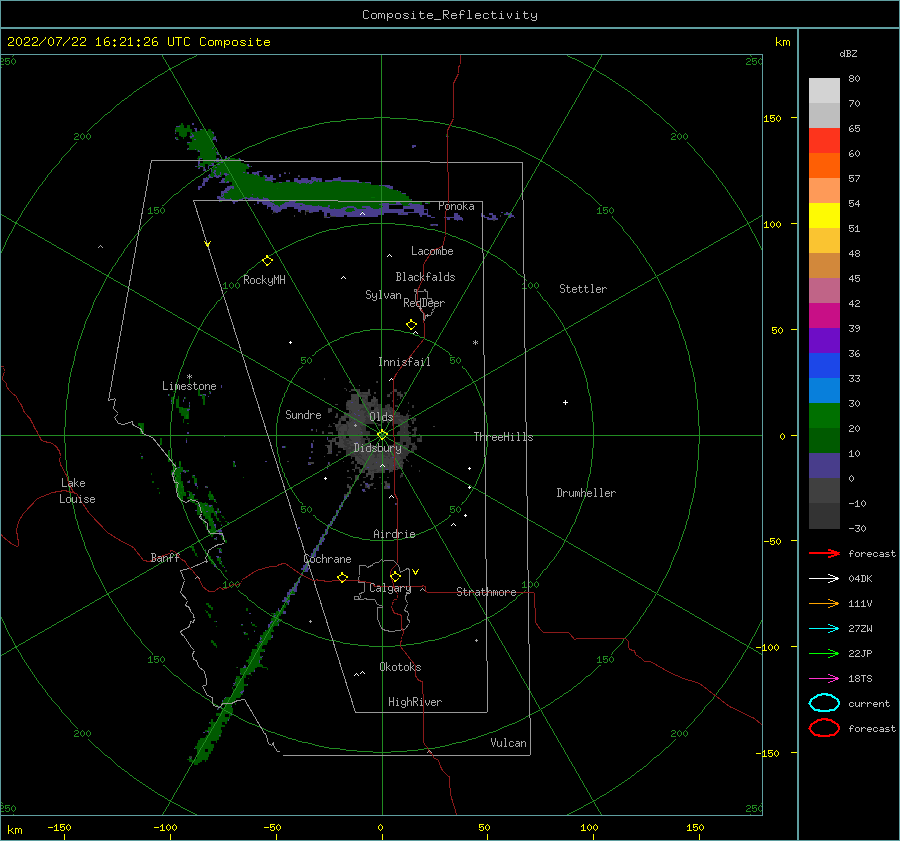Click the Banff label

(x=165, y=557)
